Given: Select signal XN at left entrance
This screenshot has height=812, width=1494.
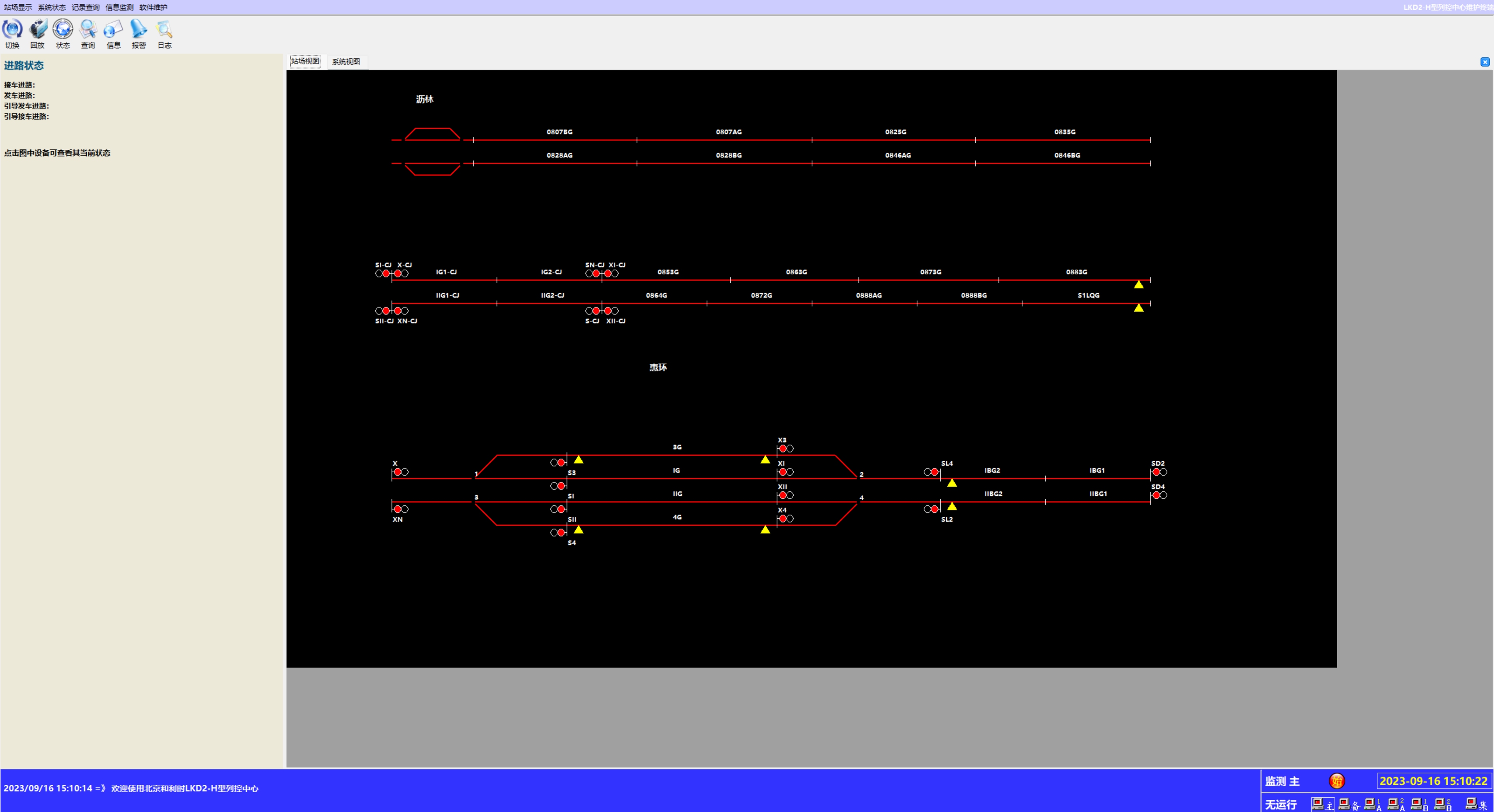Looking at the screenshot, I should click(401, 509).
